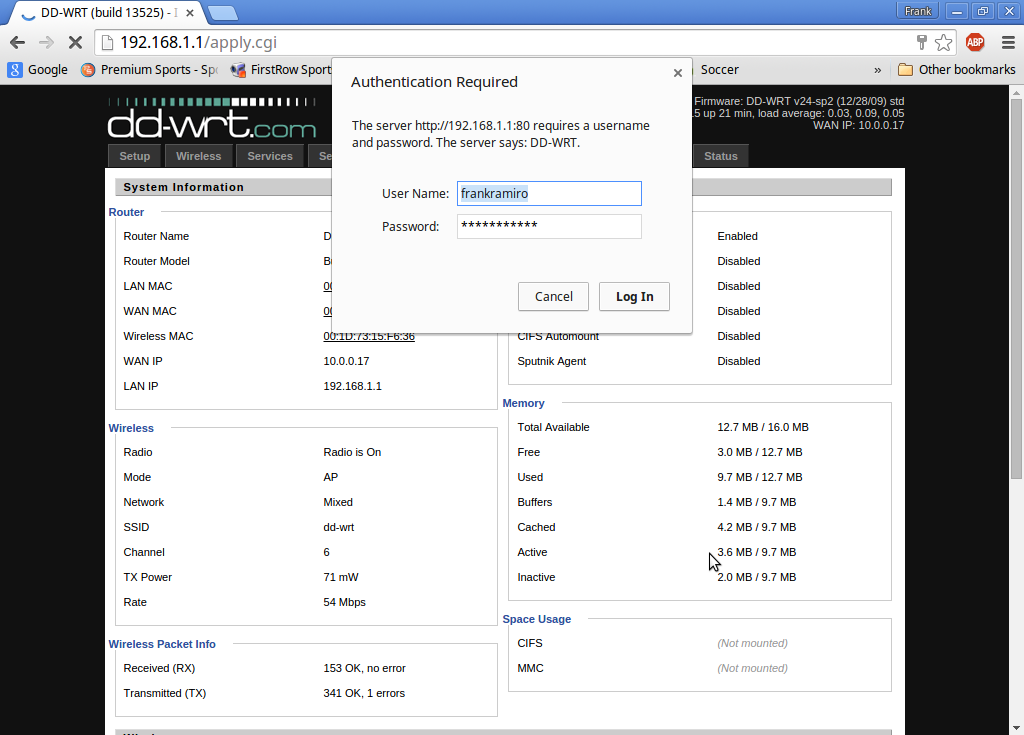Open the Other bookmarks folder
The width and height of the screenshot is (1024, 735).
[x=957, y=69]
